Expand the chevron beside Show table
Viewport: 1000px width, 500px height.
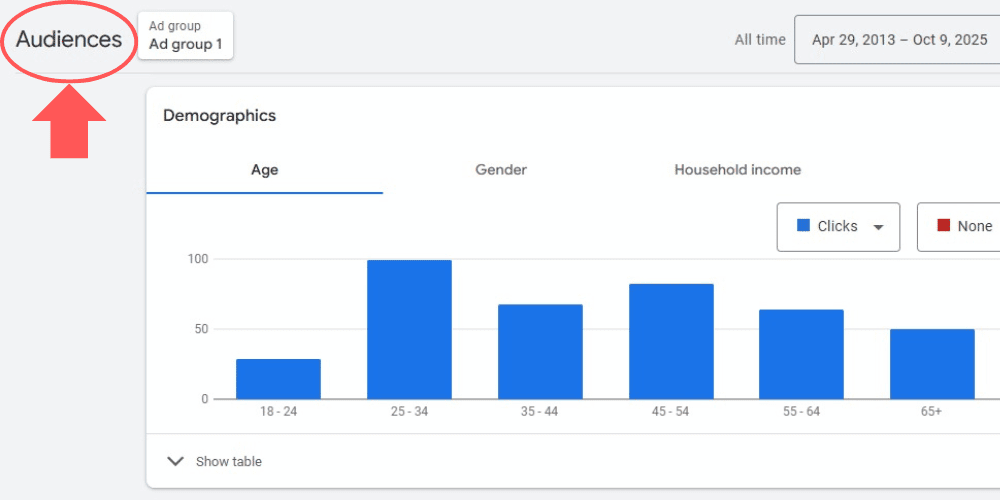click(176, 461)
